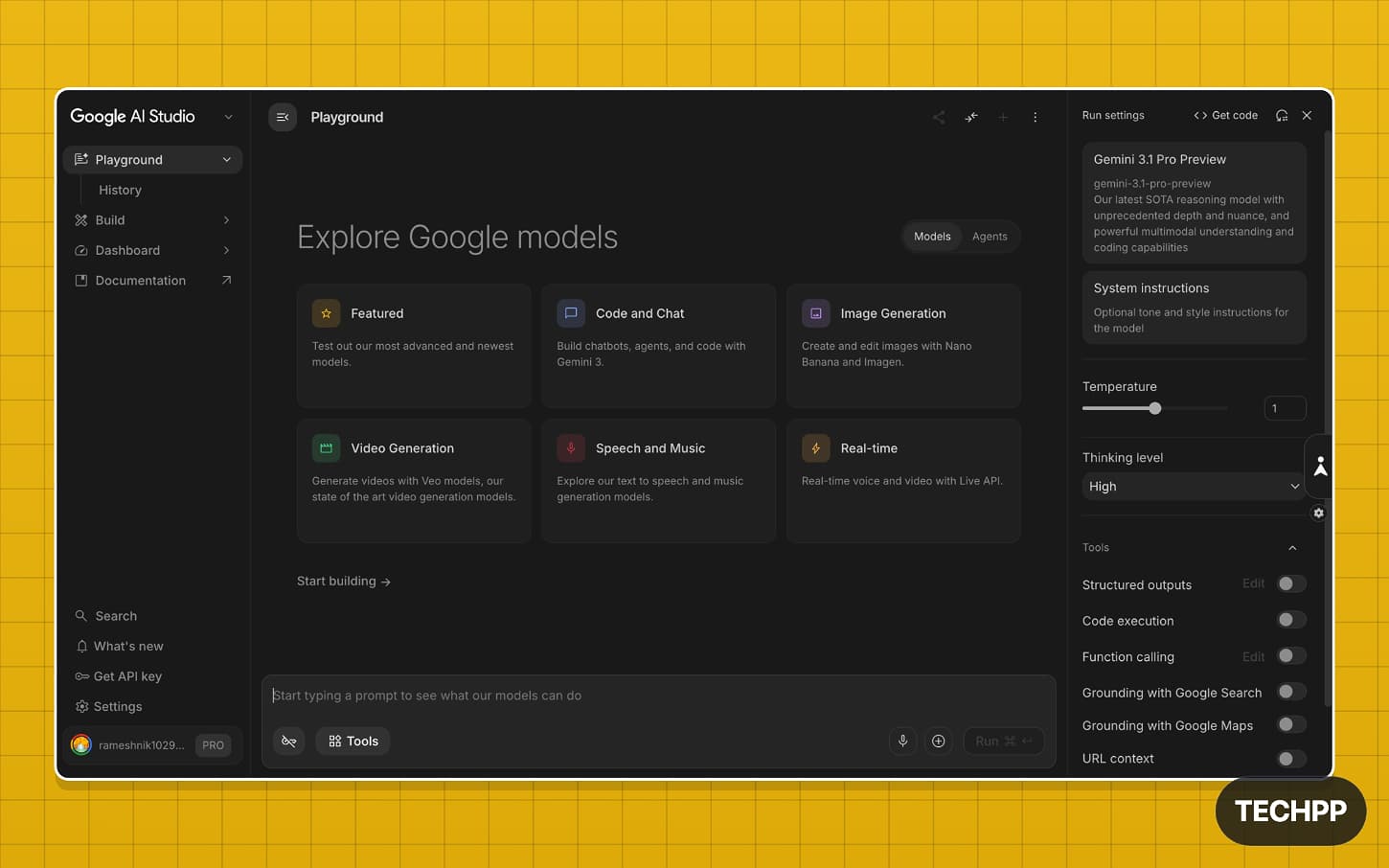Click the Start building link

(x=344, y=581)
